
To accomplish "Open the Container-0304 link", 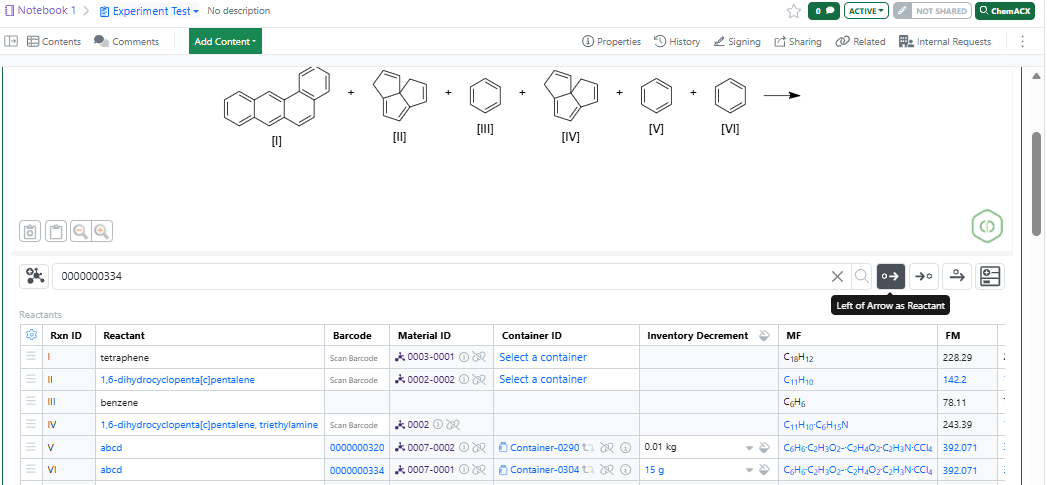I will (x=544, y=470).
